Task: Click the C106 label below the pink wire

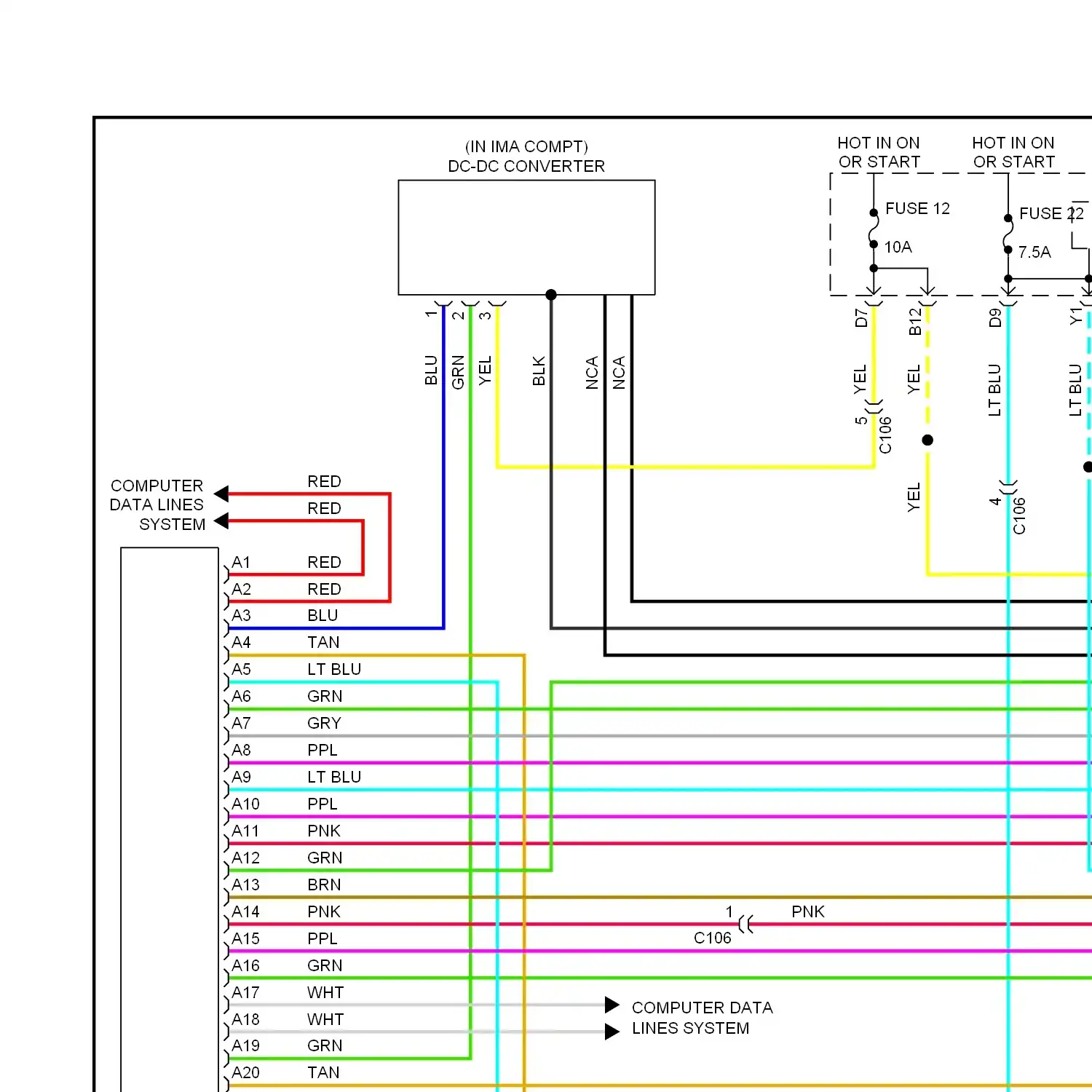Action: pos(712,938)
